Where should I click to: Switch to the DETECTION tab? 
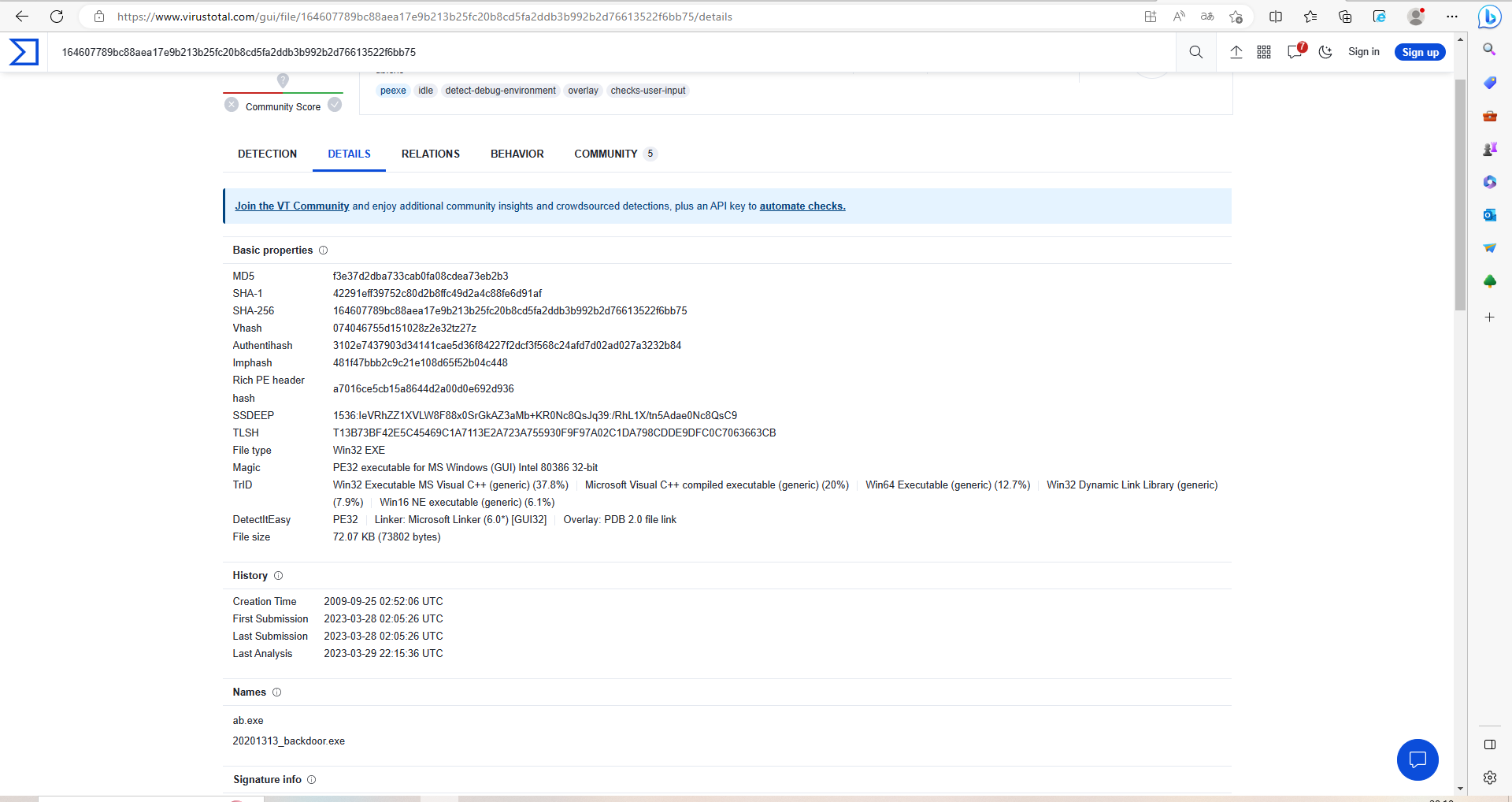click(x=268, y=154)
